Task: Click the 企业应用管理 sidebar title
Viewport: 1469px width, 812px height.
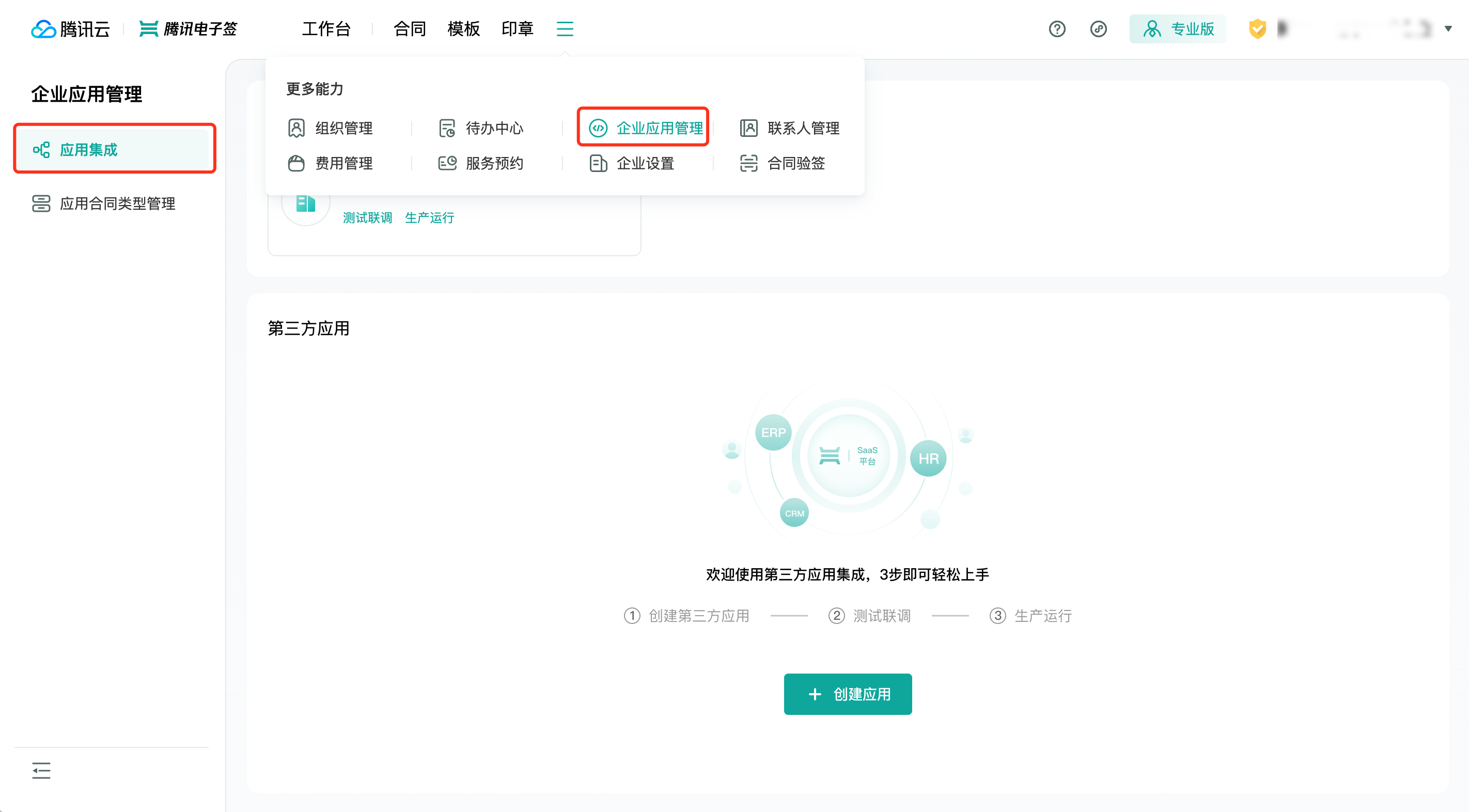Action: [86, 93]
